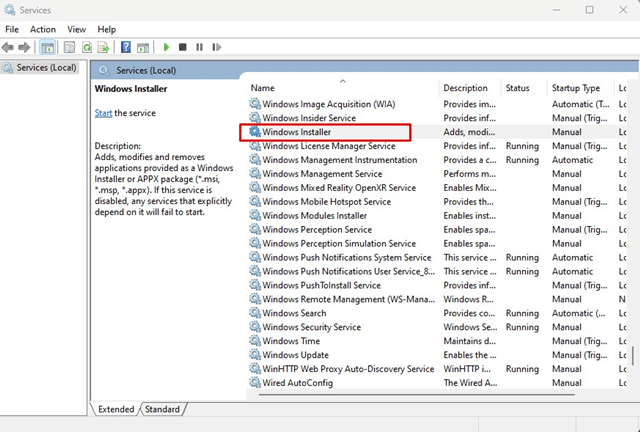640x432 pixels.
Task: Select Services (Local) in the console tree
Action: [x=41, y=68]
